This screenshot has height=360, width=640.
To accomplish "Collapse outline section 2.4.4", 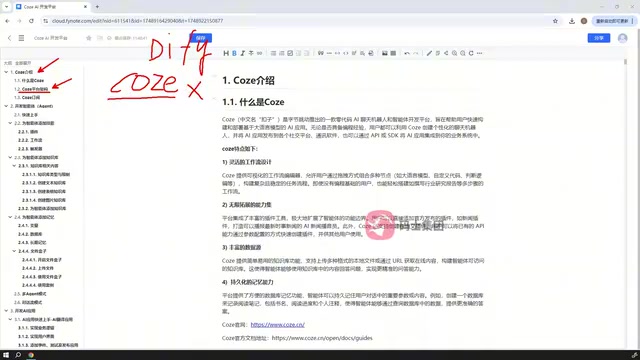I will click(14, 251).
